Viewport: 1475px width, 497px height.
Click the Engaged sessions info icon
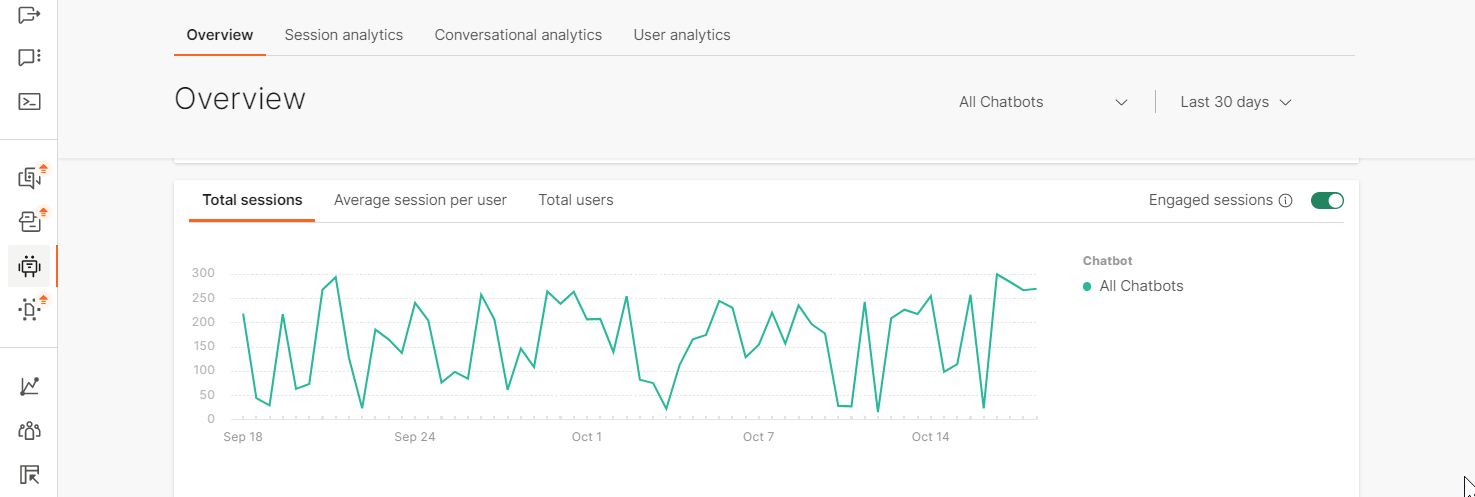coord(1285,200)
